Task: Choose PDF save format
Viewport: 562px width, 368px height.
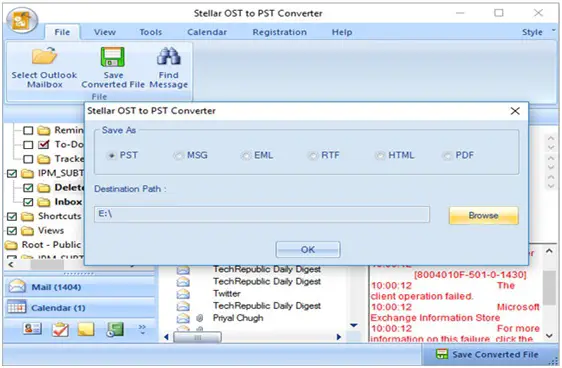Action: coord(458,156)
